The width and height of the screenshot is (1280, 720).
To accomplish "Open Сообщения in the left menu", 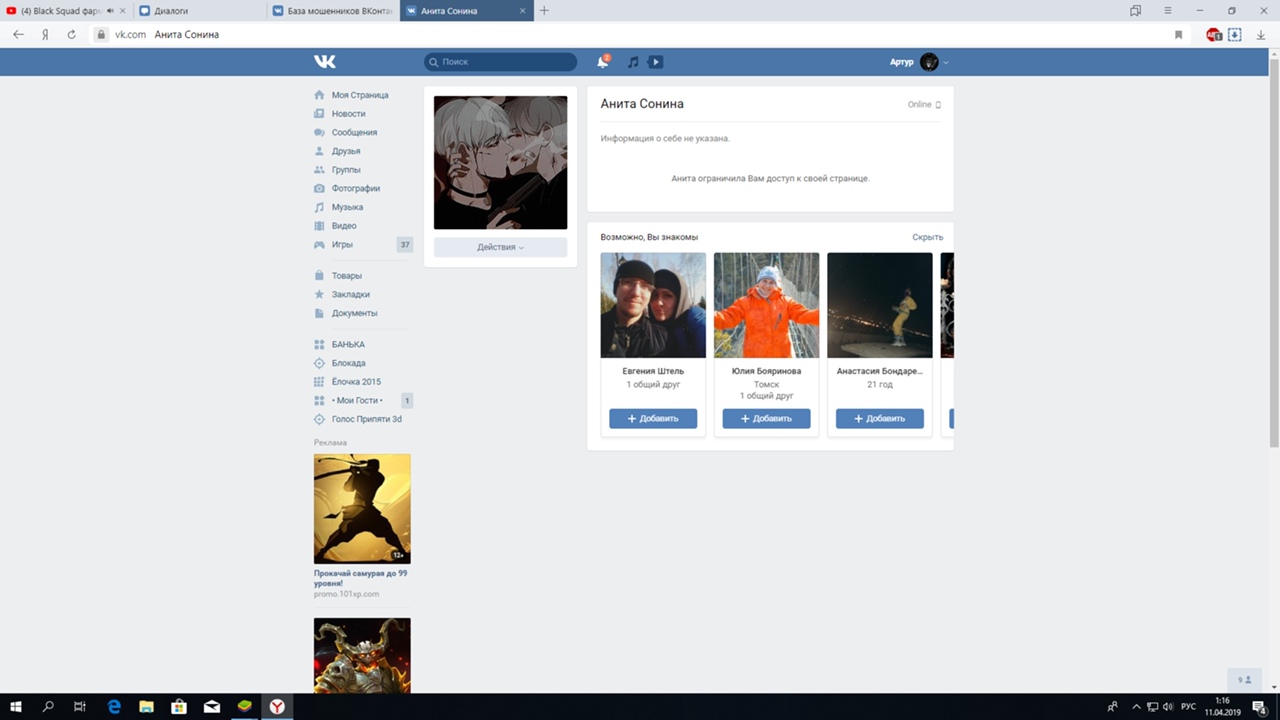I will coord(354,132).
